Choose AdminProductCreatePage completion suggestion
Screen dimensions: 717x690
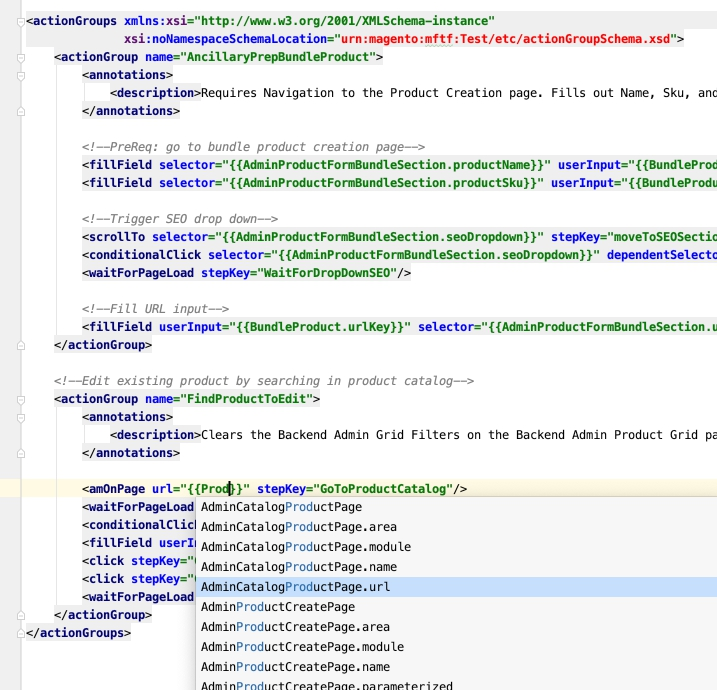tap(456, 607)
